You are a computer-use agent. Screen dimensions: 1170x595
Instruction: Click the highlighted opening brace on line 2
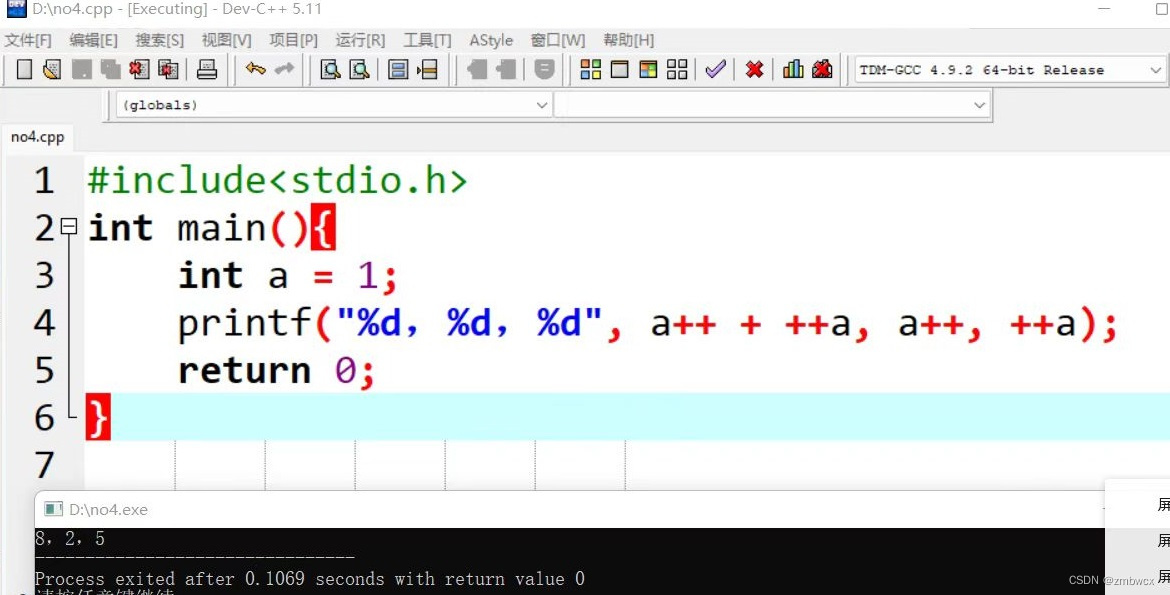[x=322, y=227]
